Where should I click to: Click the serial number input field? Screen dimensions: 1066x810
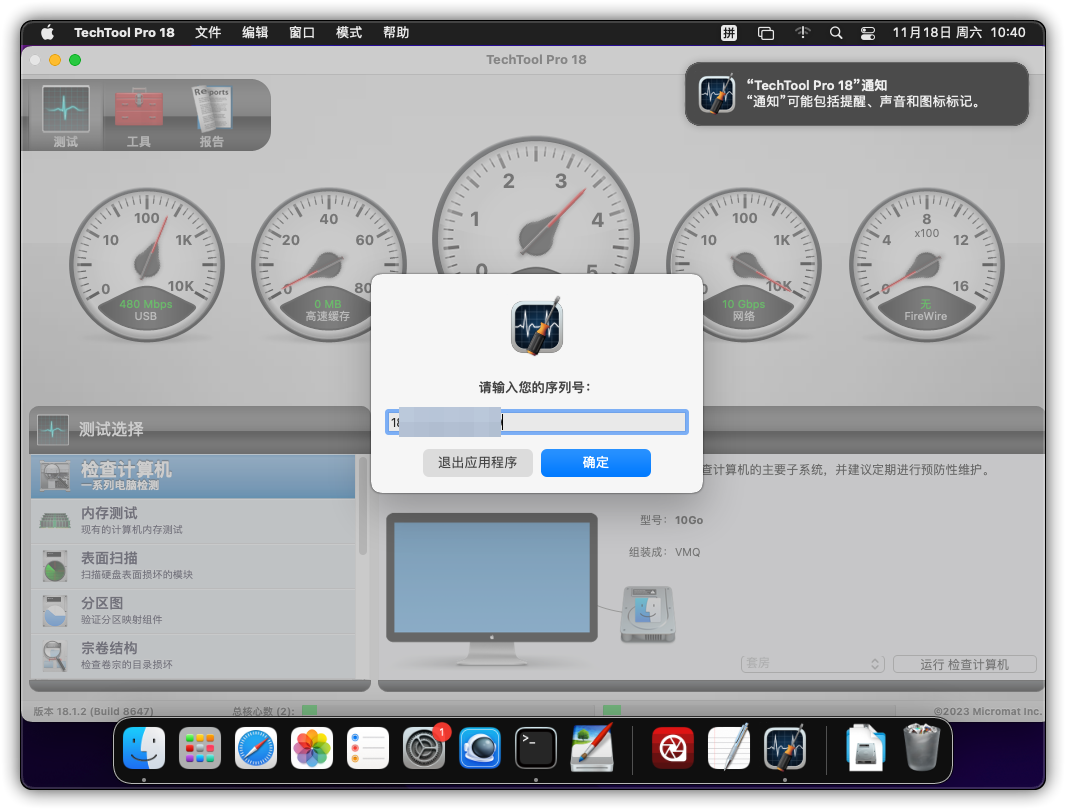tap(536, 422)
